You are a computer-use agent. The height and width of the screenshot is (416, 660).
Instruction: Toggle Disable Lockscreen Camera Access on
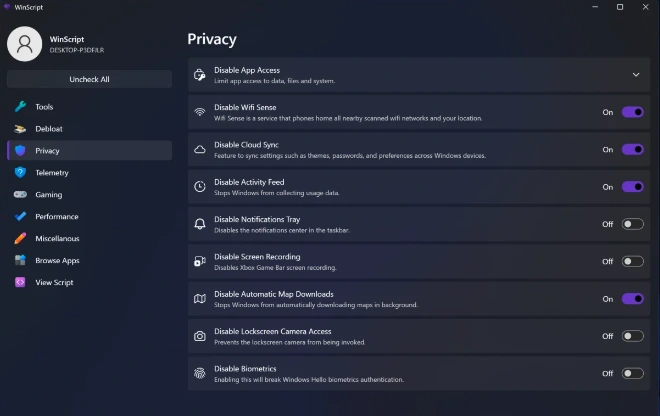[632, 336]
